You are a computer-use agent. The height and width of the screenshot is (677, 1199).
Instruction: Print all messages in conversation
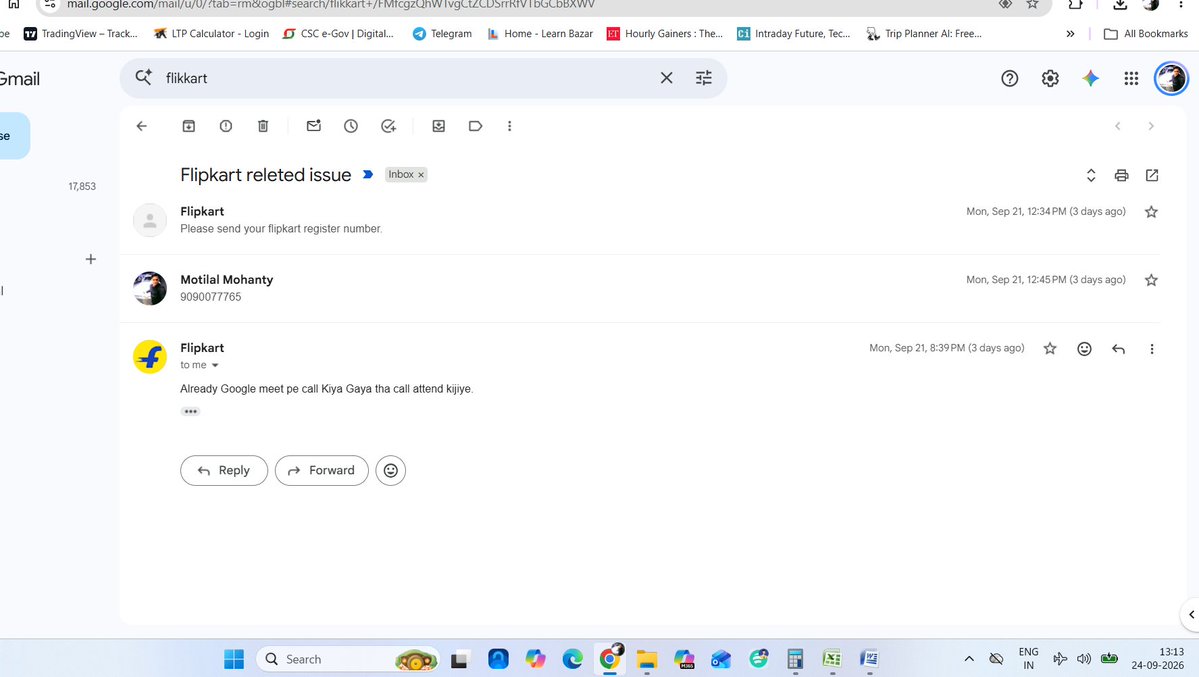(1122, 175)
